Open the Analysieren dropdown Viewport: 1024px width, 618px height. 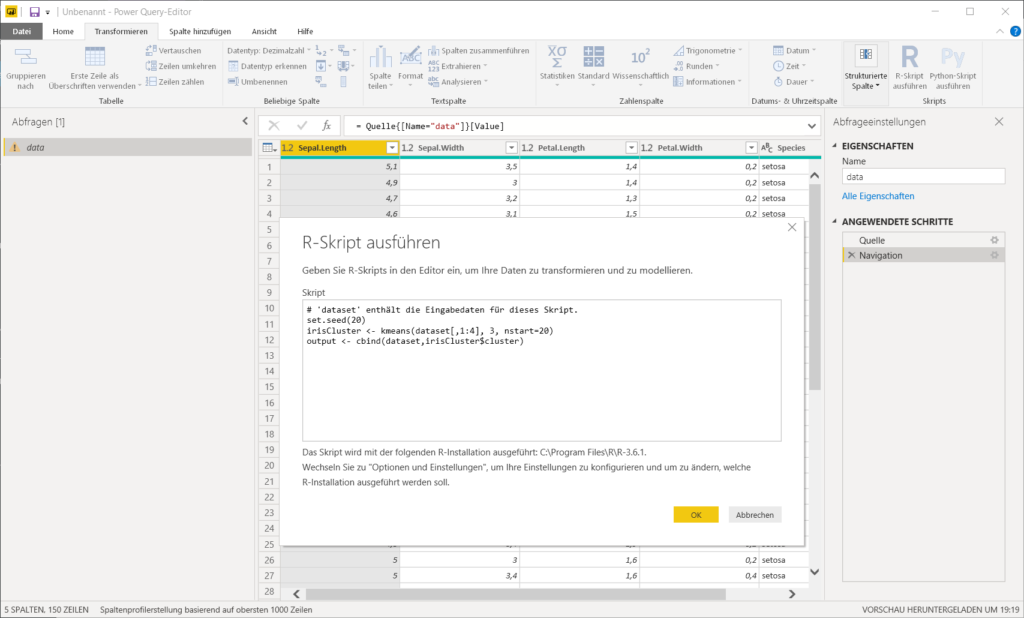(458, 82)
